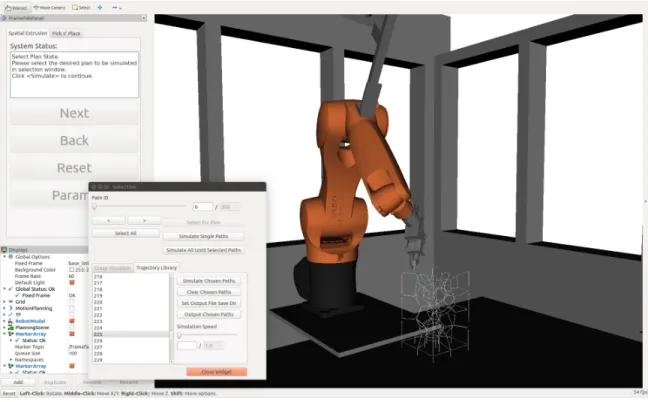Click Clear Chosen Paths

click(x=209, y=292)
